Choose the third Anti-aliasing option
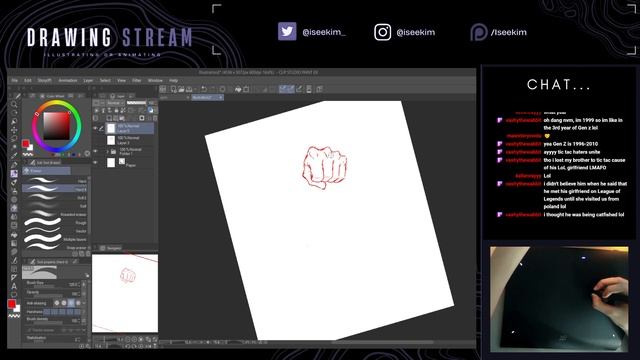 (71, 303)
